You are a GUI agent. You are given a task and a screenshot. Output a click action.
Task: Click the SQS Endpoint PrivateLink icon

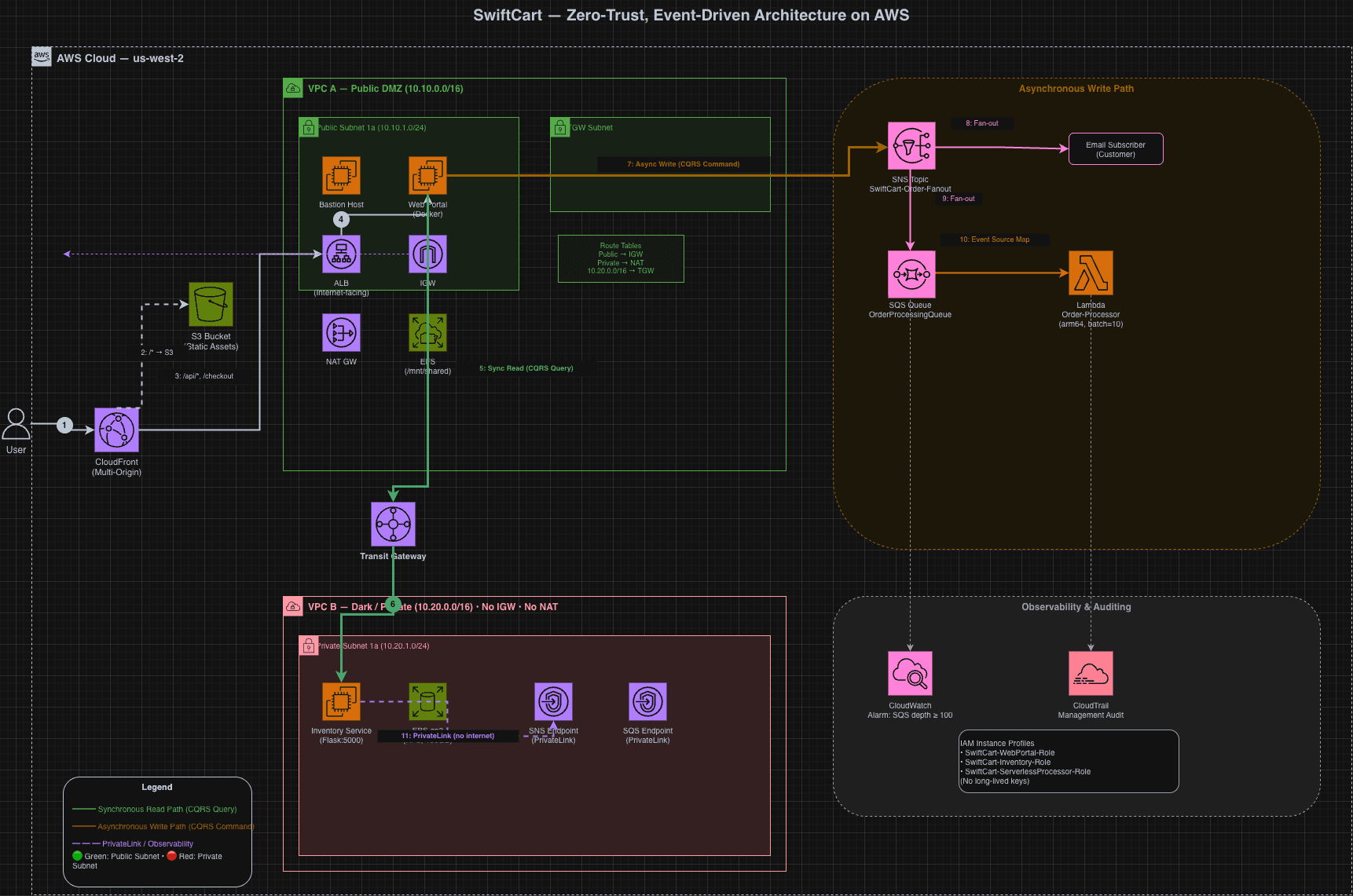647,702
